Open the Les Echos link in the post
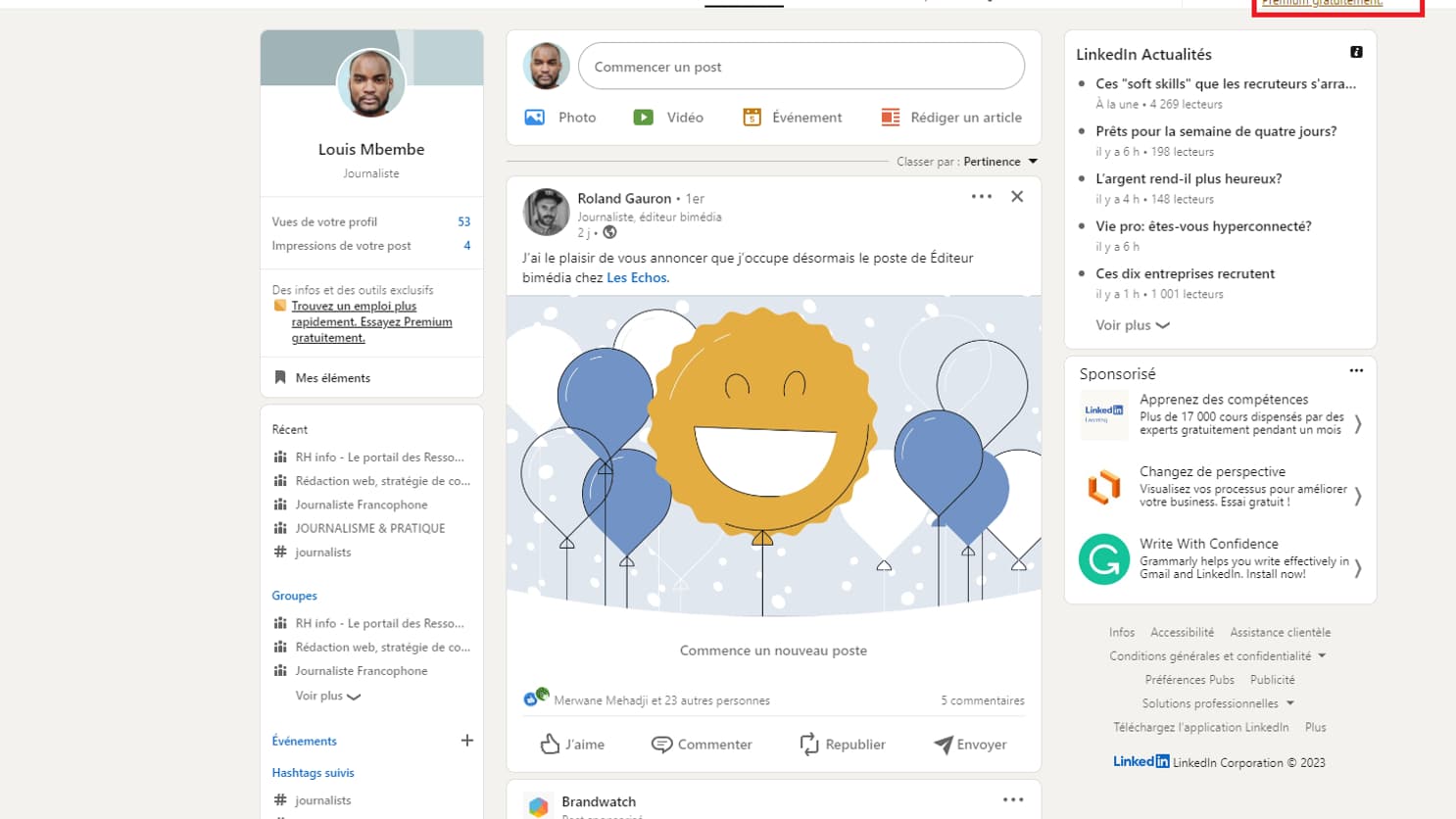 637,277
